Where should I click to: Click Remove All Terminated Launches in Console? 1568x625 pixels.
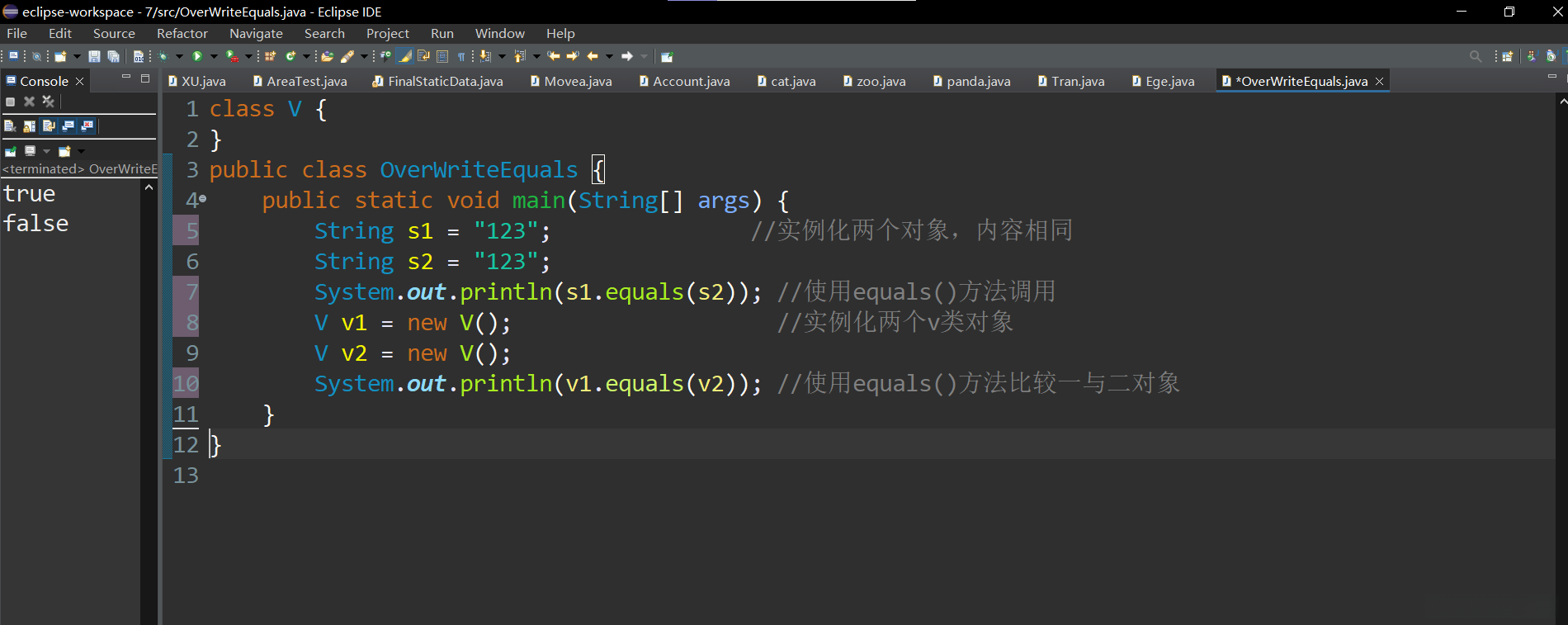click(x=48, y=102)
